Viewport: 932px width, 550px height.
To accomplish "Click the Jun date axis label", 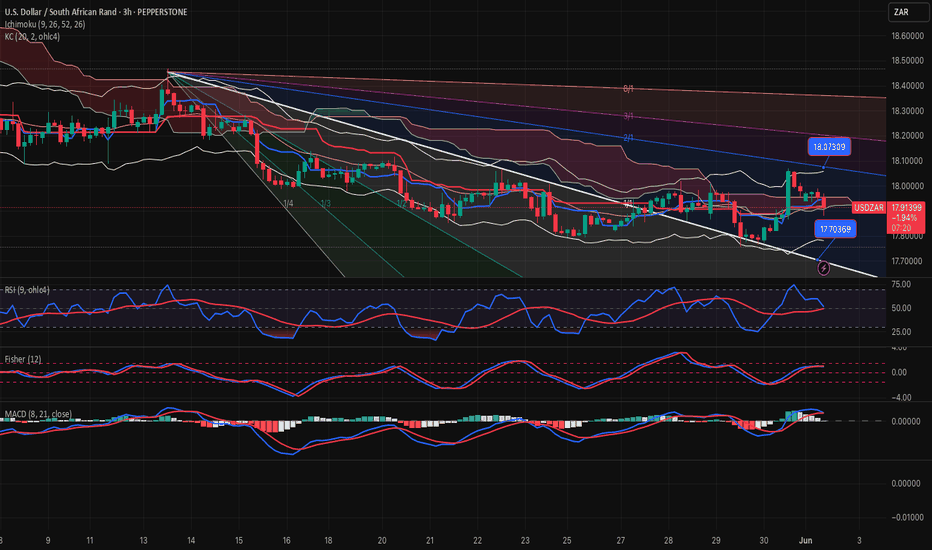I will (805, 540).
